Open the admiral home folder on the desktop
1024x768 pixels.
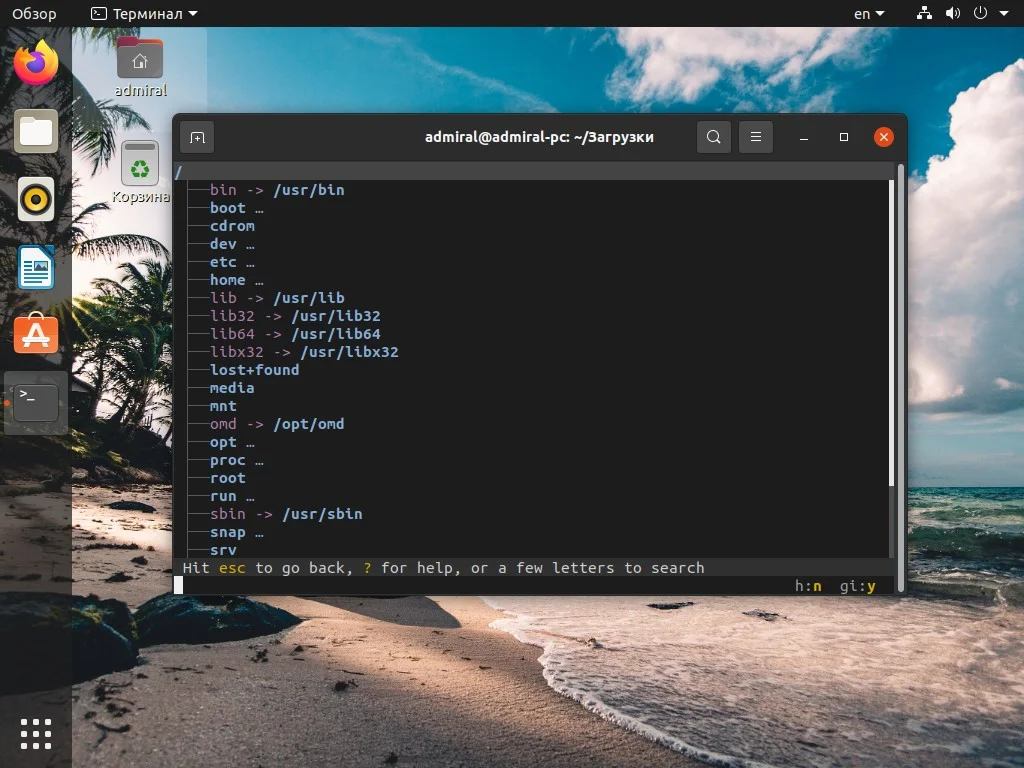139,60
